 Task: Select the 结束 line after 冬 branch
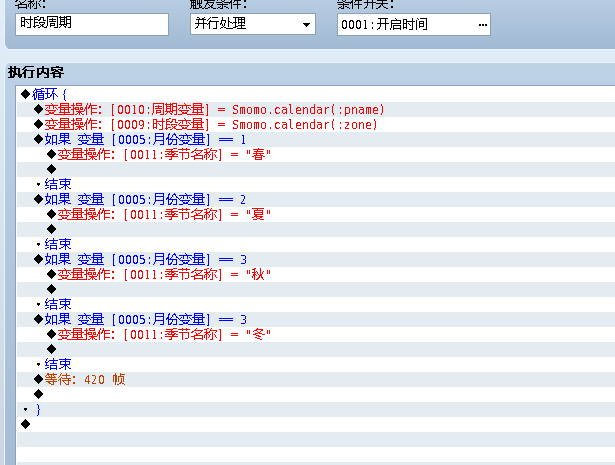[316, 364]
